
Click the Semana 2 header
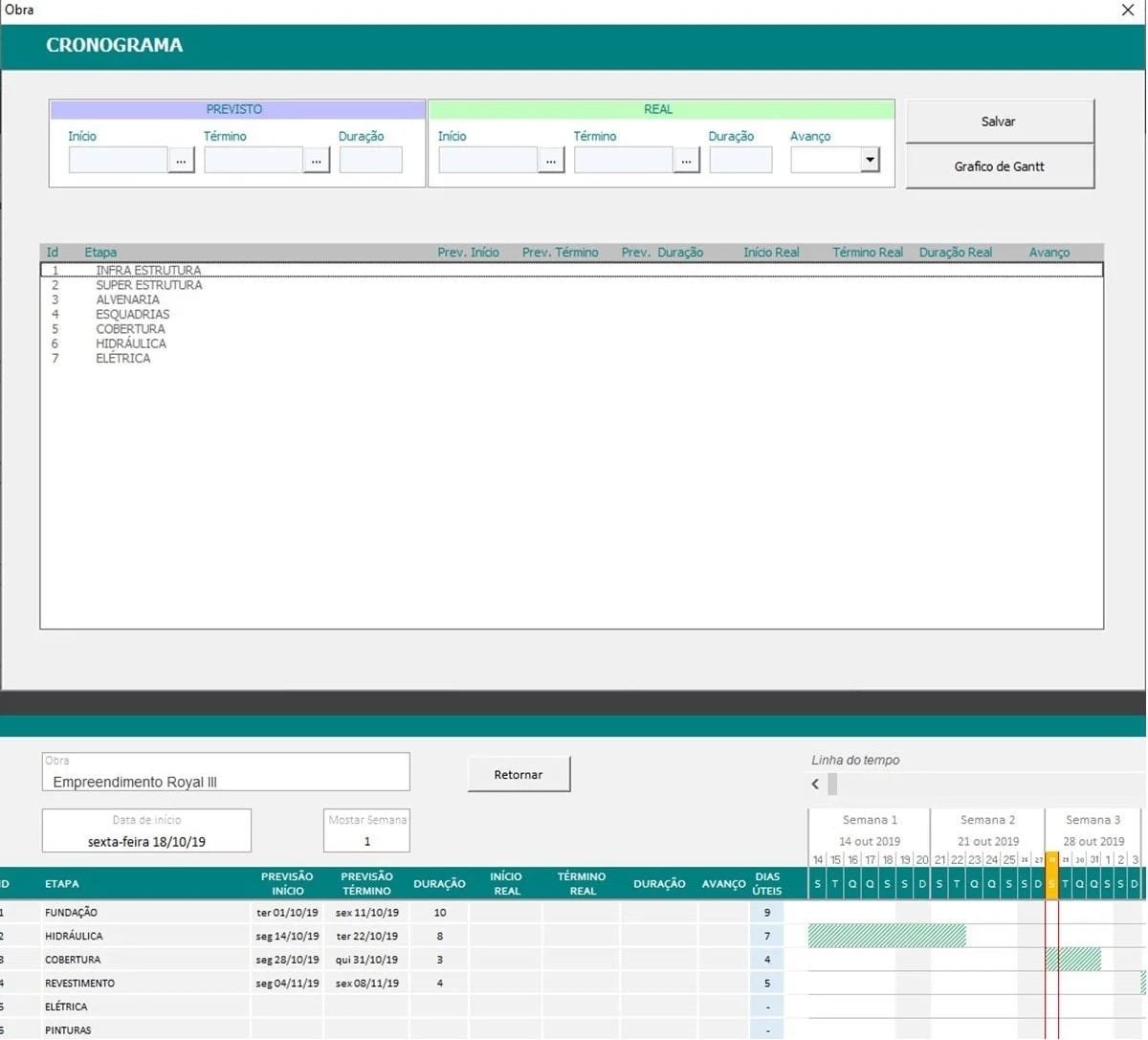click(987, 820)
